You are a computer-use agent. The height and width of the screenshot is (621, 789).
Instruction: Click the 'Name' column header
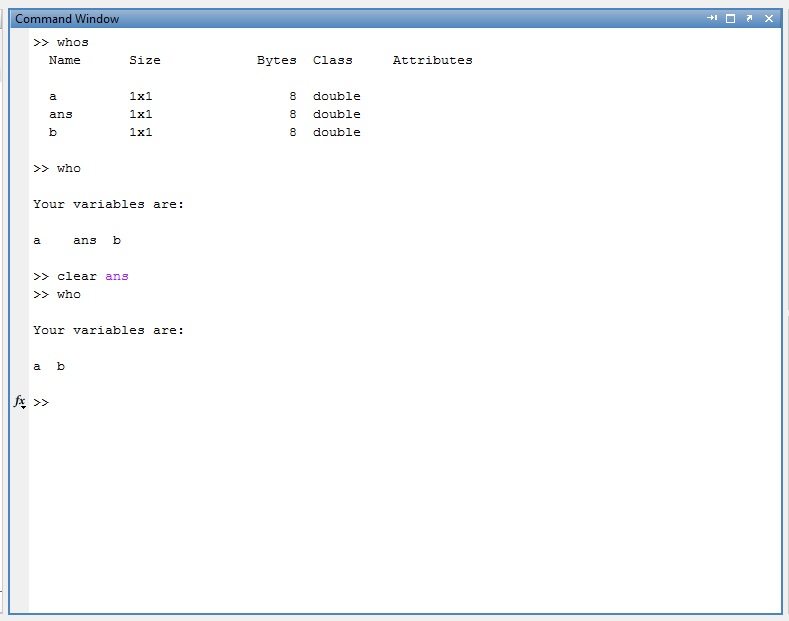pos(64,60)
